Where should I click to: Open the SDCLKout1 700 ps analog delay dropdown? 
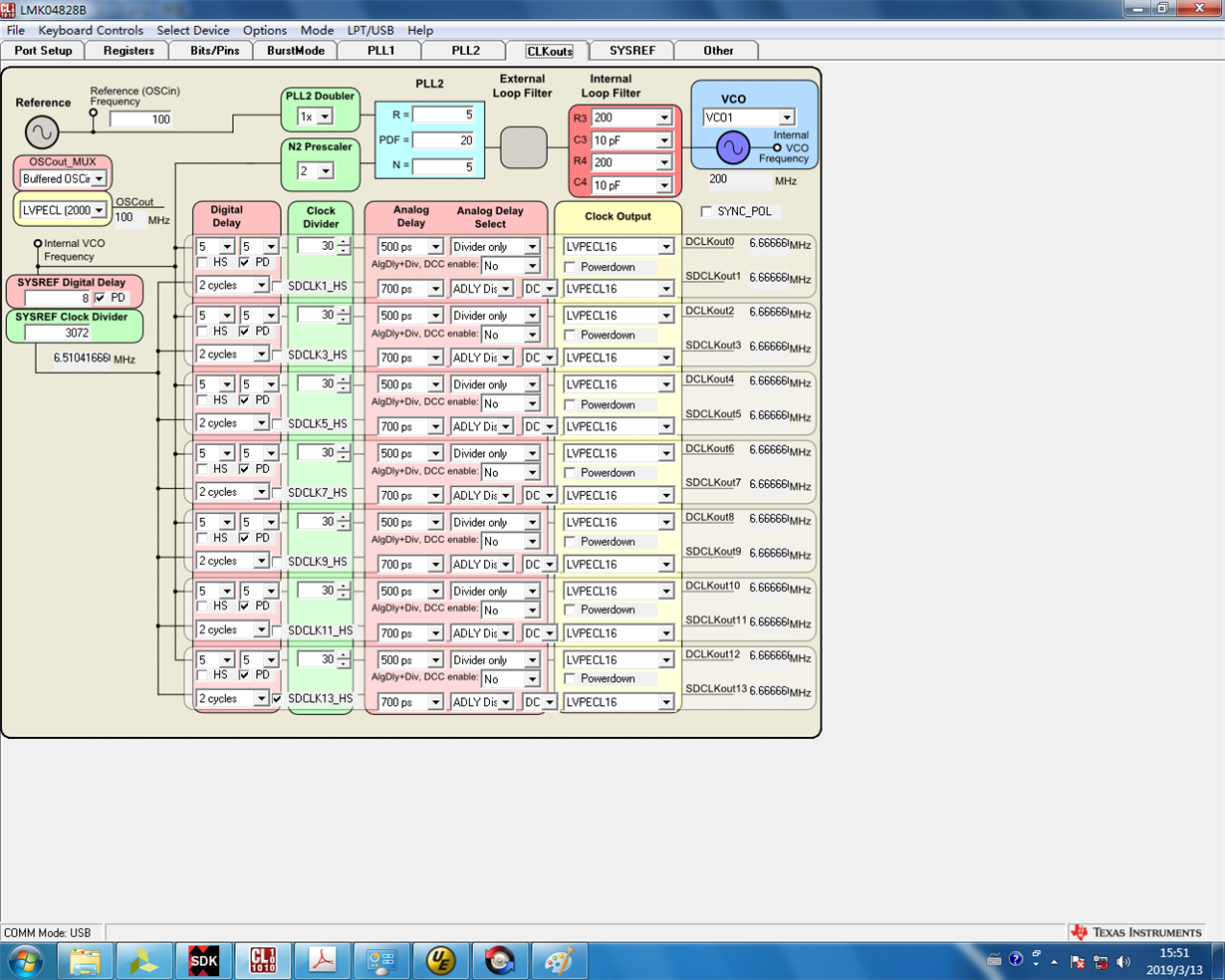coord(435,289)
